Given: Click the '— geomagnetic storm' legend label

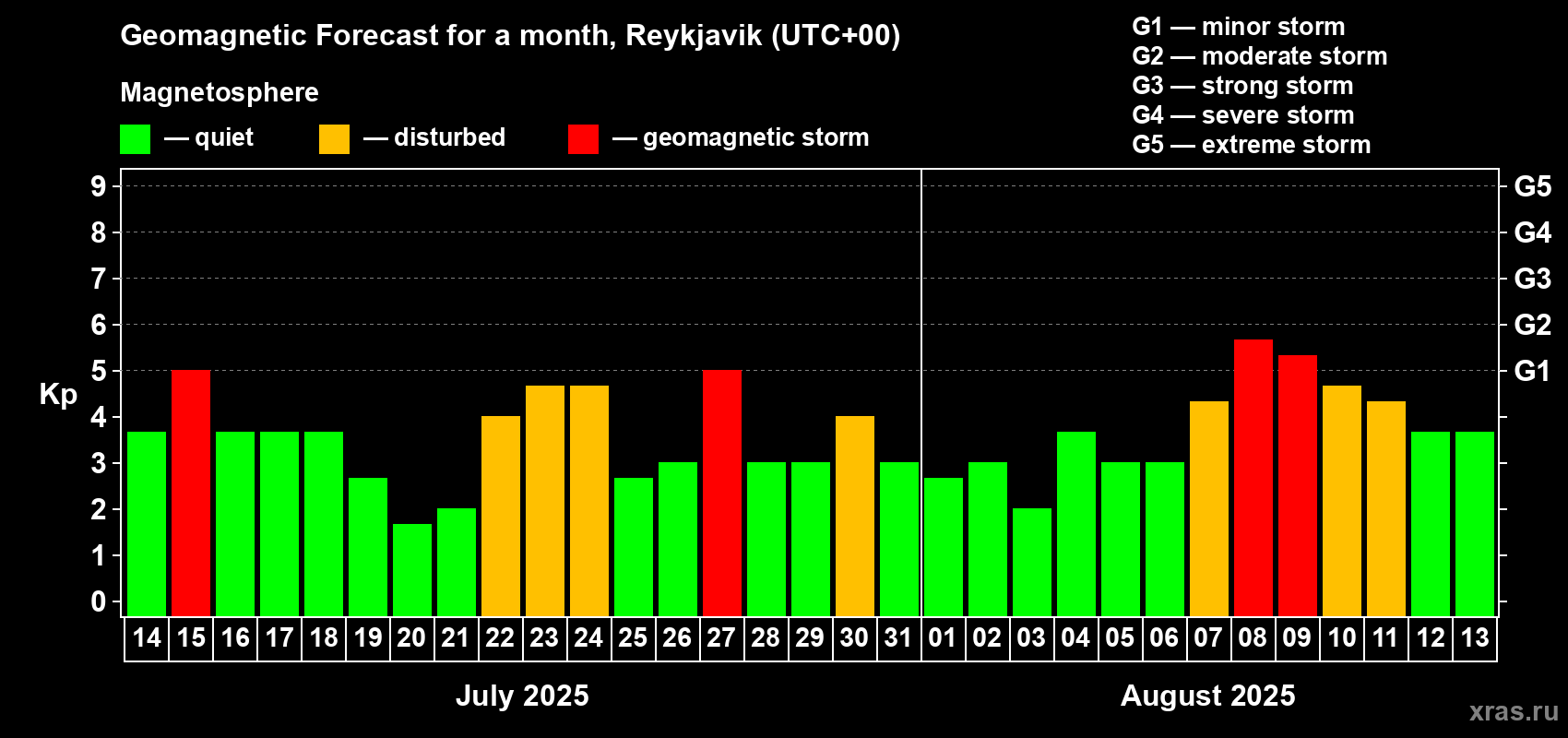Looking at the screenshot, I should click(x=741, y=137).
